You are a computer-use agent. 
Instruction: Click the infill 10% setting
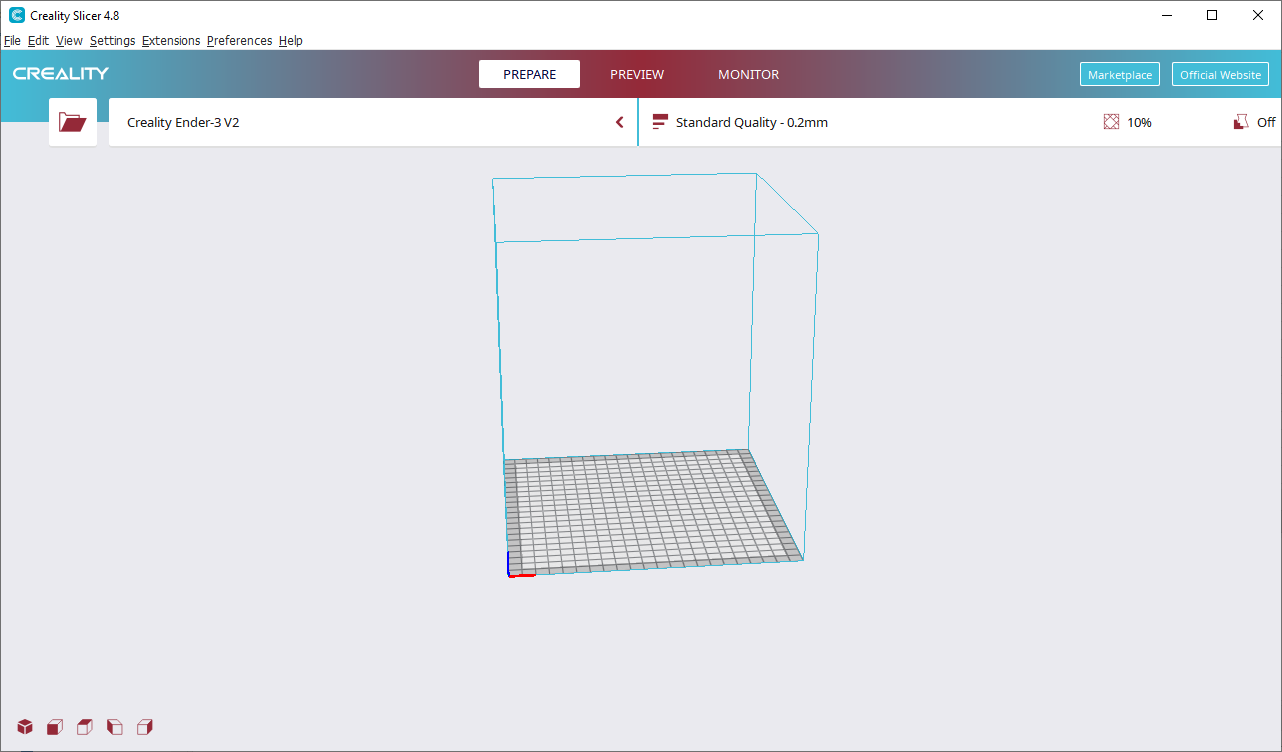point(1128,122)
